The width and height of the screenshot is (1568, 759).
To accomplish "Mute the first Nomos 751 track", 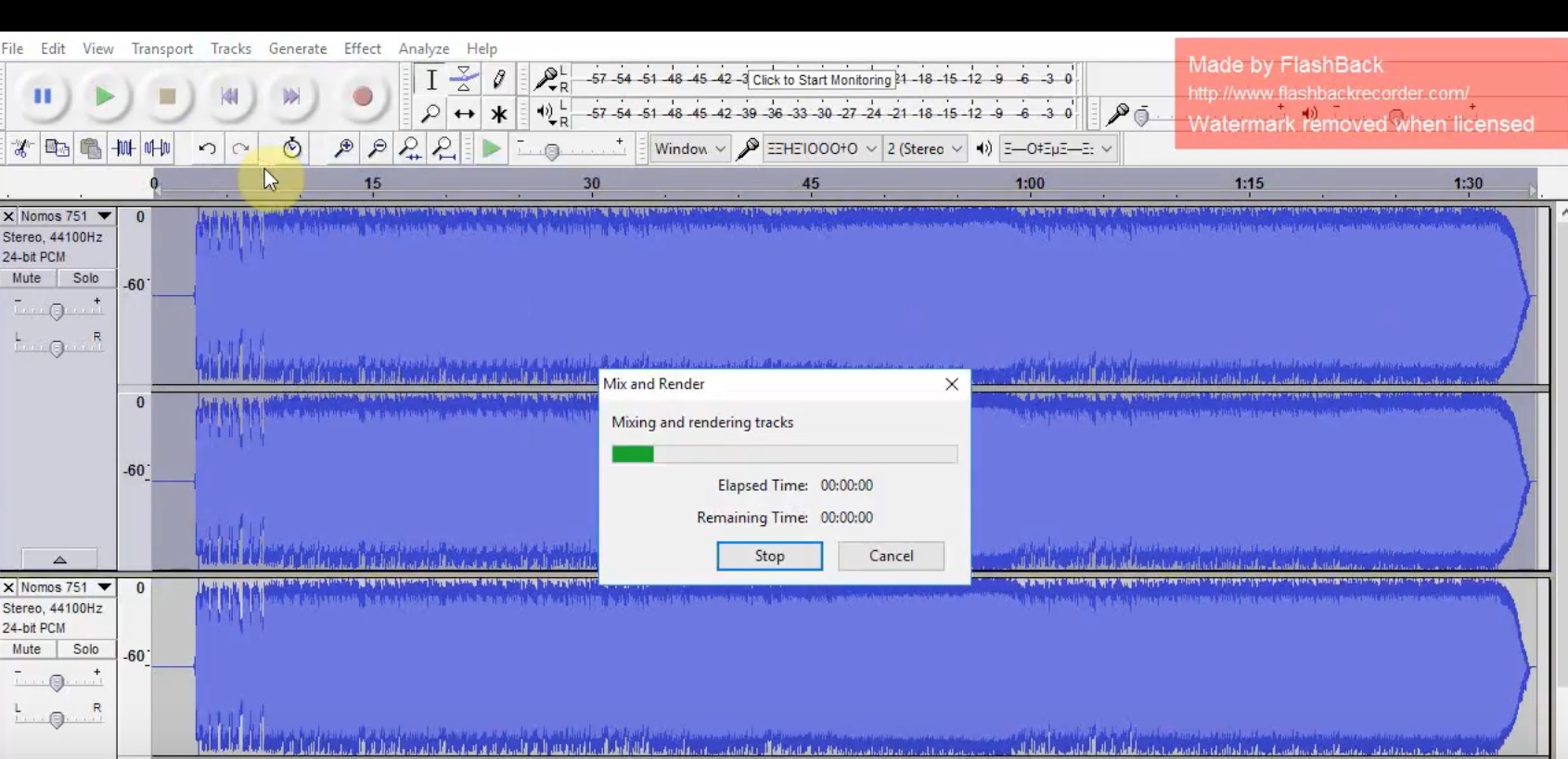I will (27, 278).
